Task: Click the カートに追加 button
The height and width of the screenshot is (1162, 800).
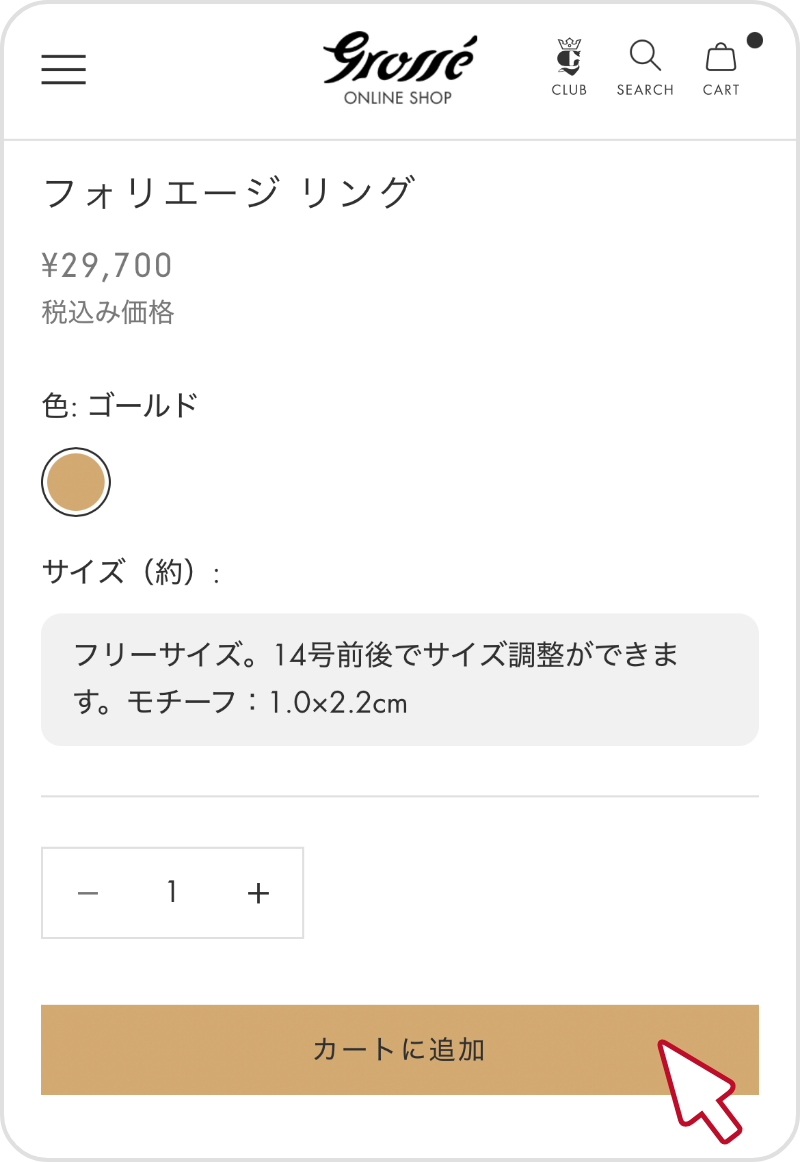Action: pos(400,1049)
